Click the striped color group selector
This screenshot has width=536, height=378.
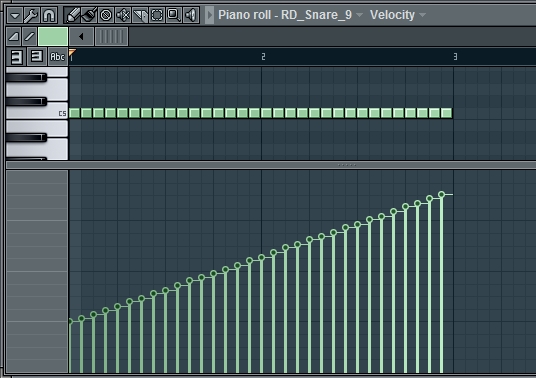pyautogui.click(x=111, y=36)
